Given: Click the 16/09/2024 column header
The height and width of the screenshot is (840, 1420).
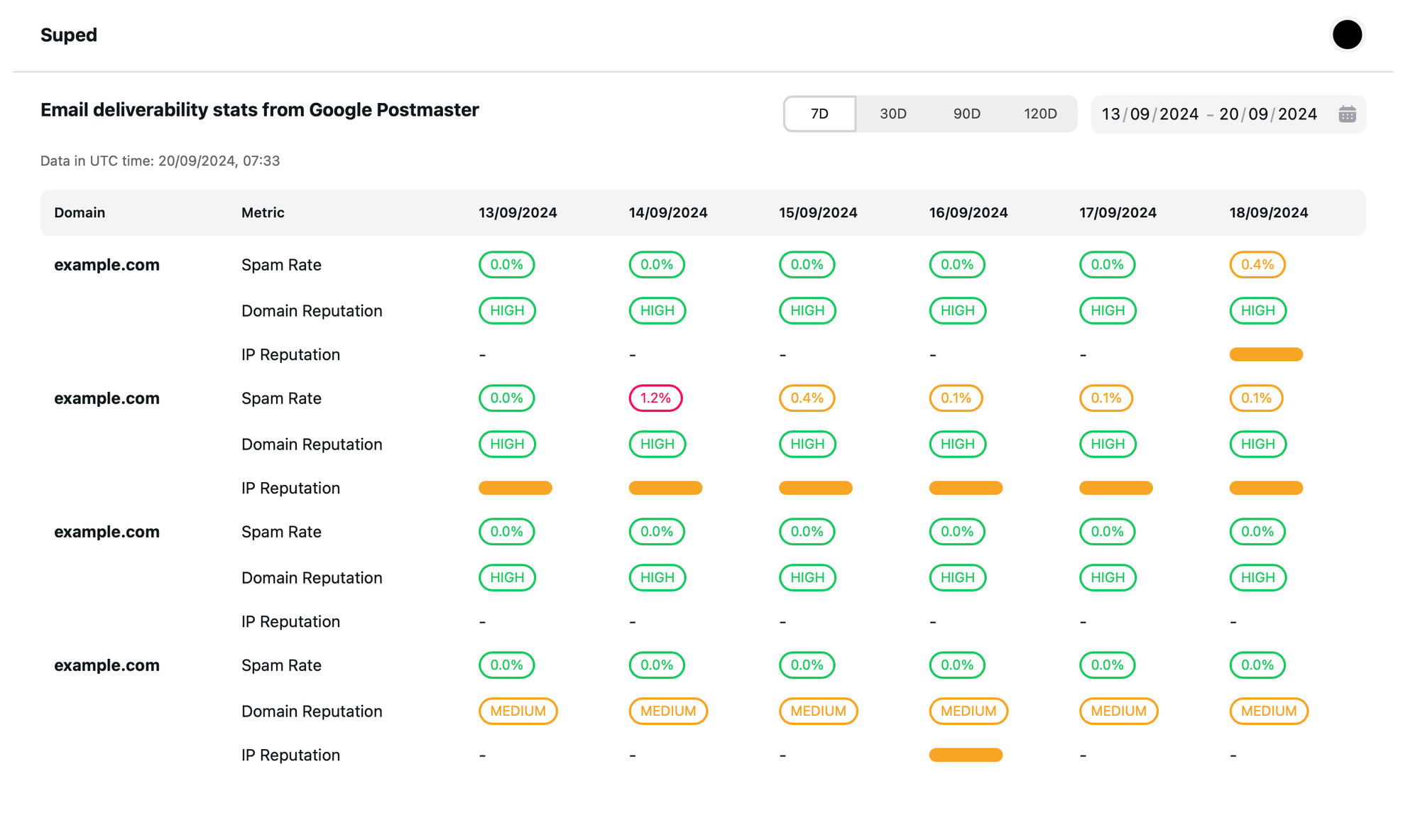Looking at the screenshot, I should pos(968,213).
